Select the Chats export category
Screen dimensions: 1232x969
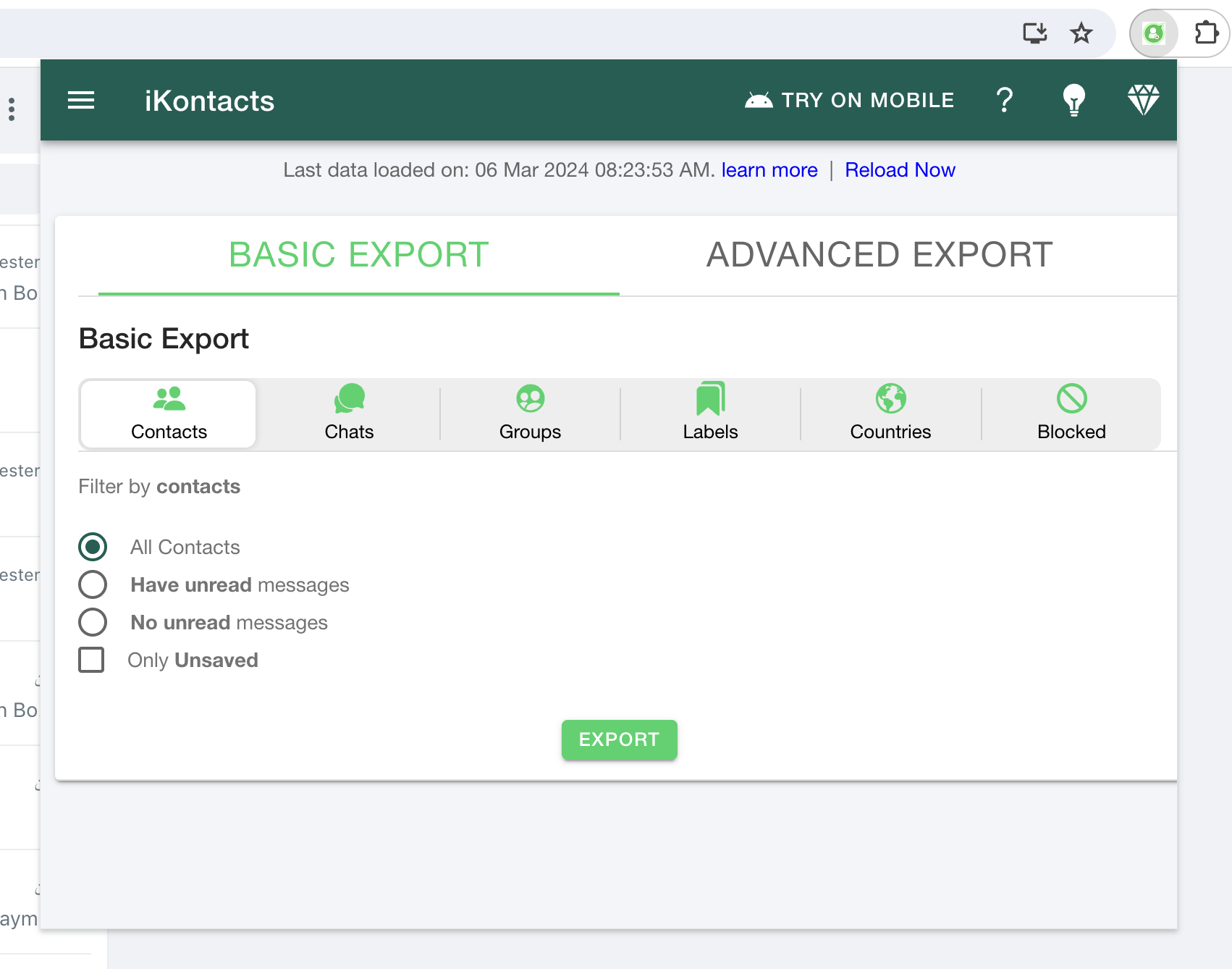(x=349, y=414)
